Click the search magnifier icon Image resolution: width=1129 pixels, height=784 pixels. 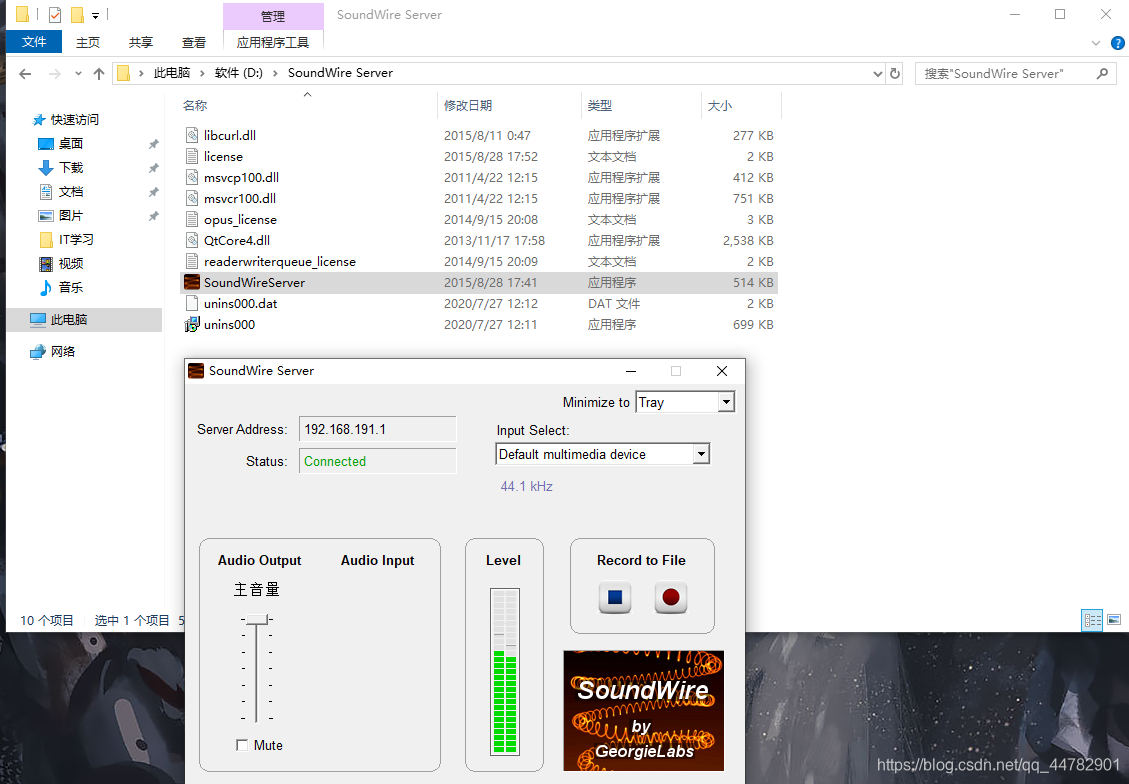[x=1102, y=73]
